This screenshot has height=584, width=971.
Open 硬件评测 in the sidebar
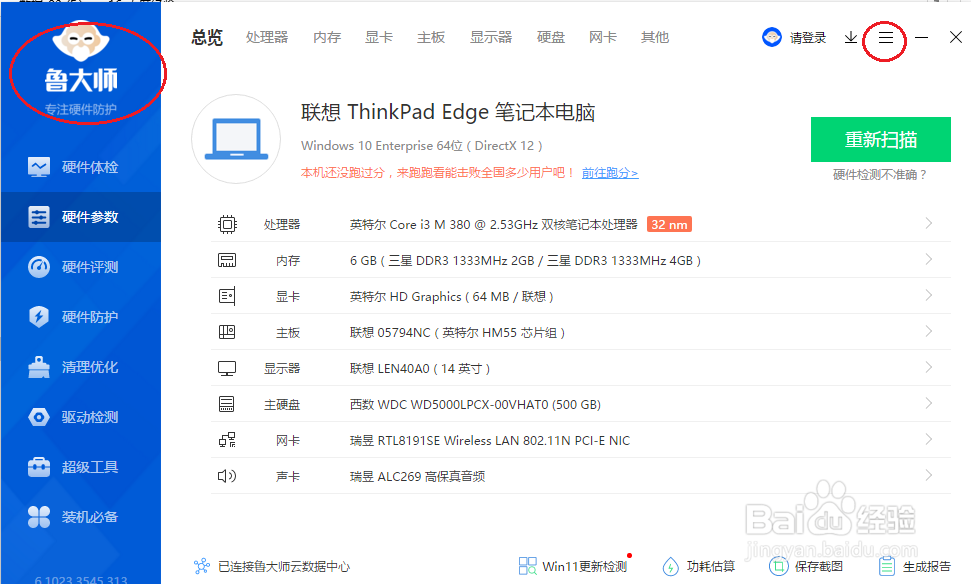pyautogui.click(x=81, y=268)
